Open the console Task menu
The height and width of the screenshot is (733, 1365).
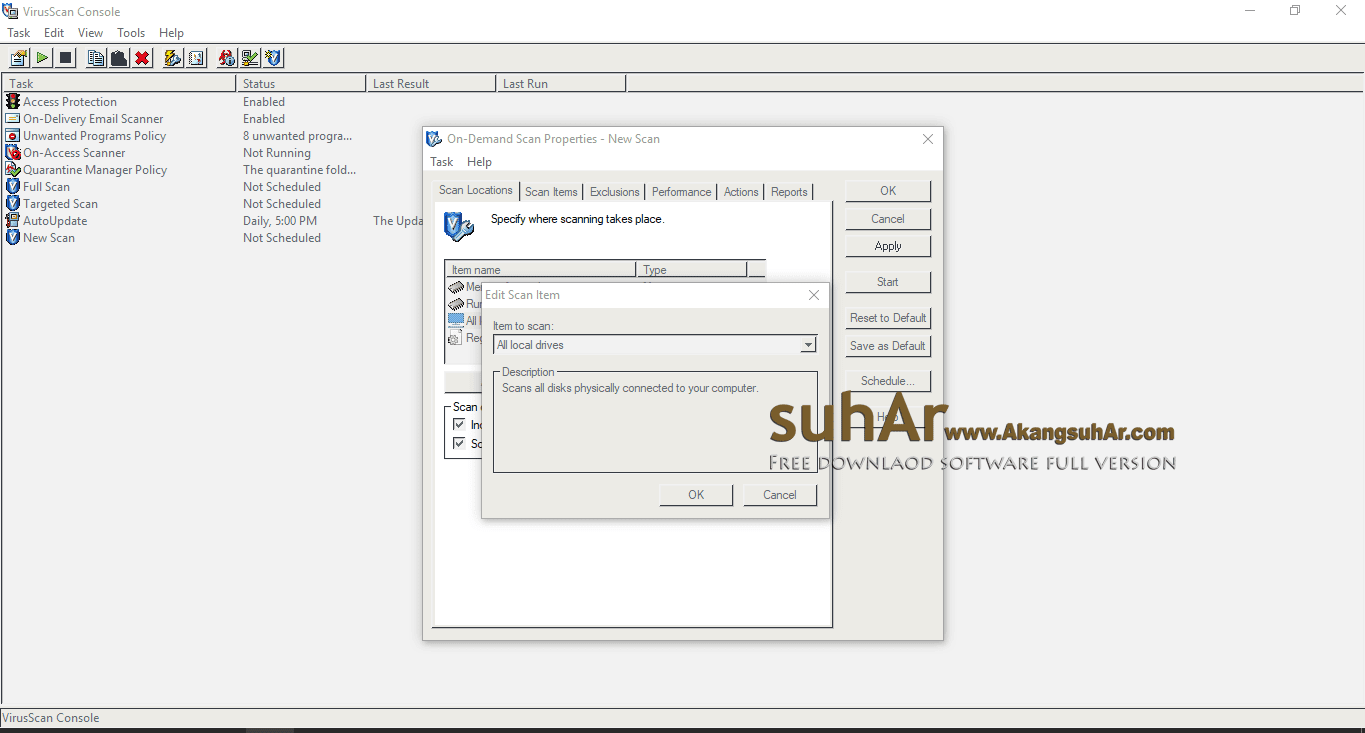point(19,33)
